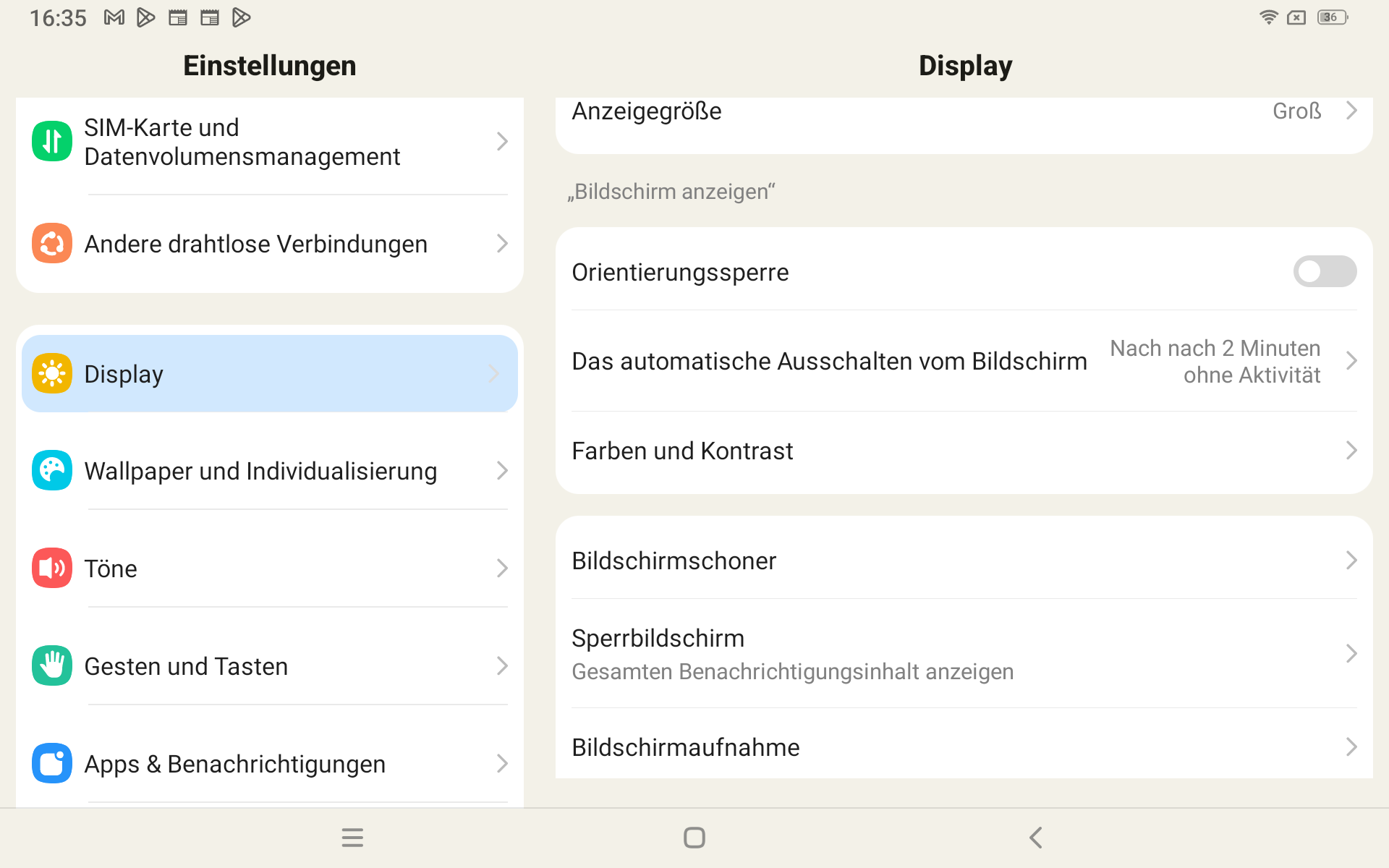Open Bildschirmaufnahme settings row
The image size is (1389, 868).
pyautogui.click(x=962, y=746)
